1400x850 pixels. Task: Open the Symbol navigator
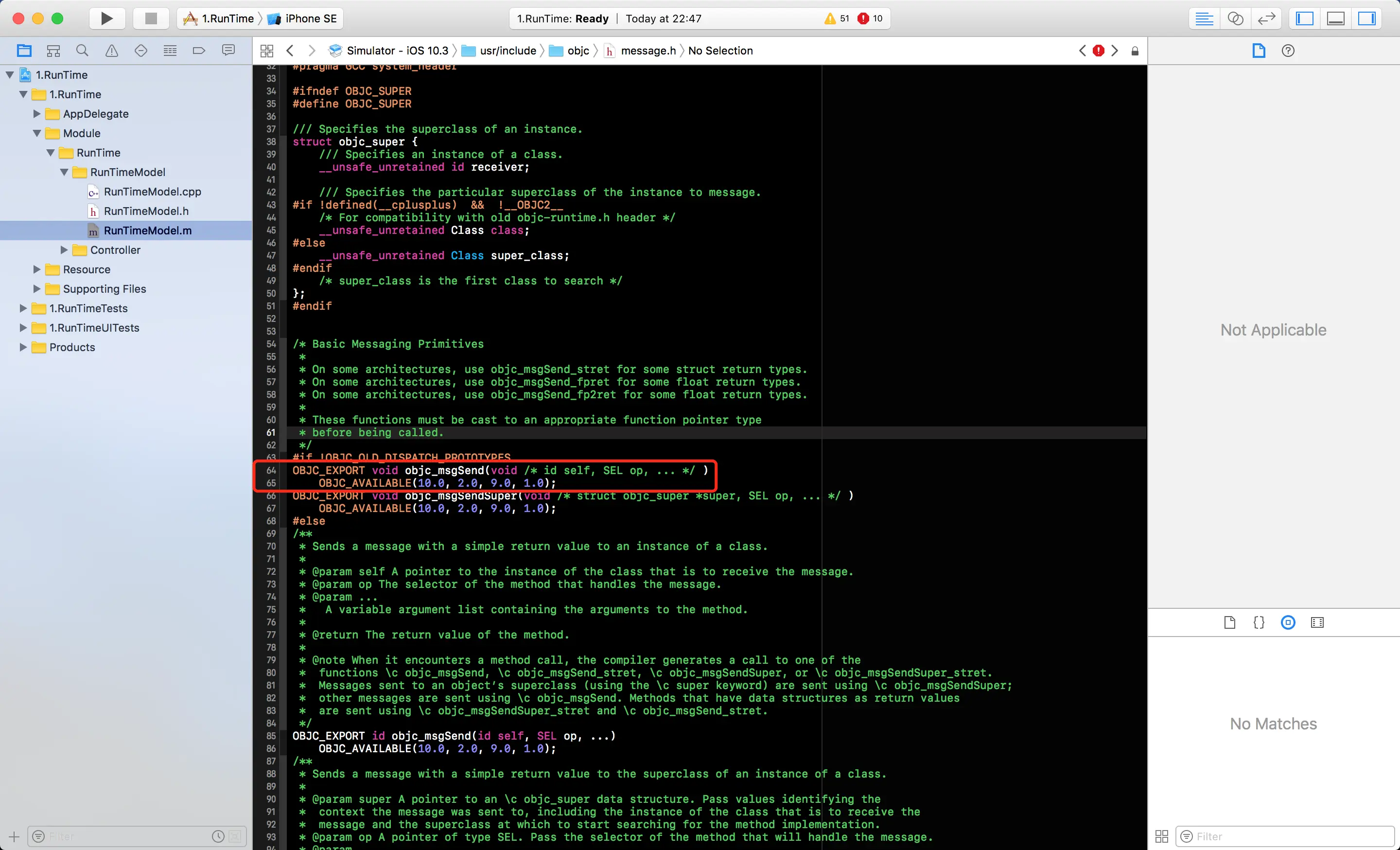coord(53,51)
